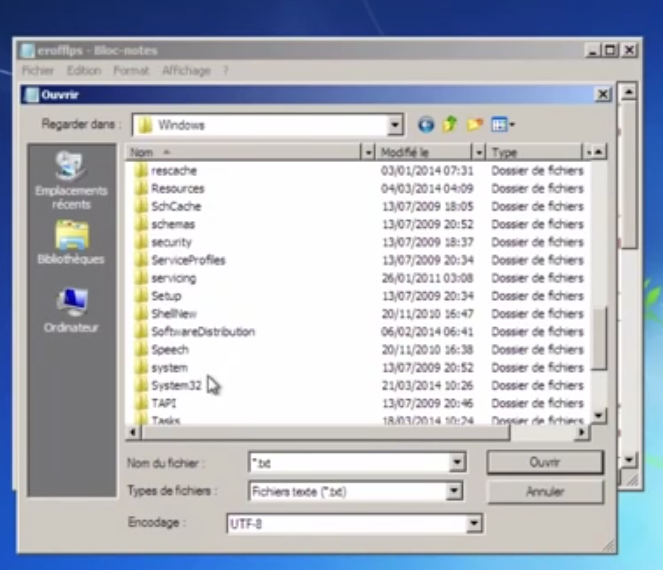This screenshot has height=570, width=663.
Task: Select the SchCache folder icon
Action: coord(141,206)
